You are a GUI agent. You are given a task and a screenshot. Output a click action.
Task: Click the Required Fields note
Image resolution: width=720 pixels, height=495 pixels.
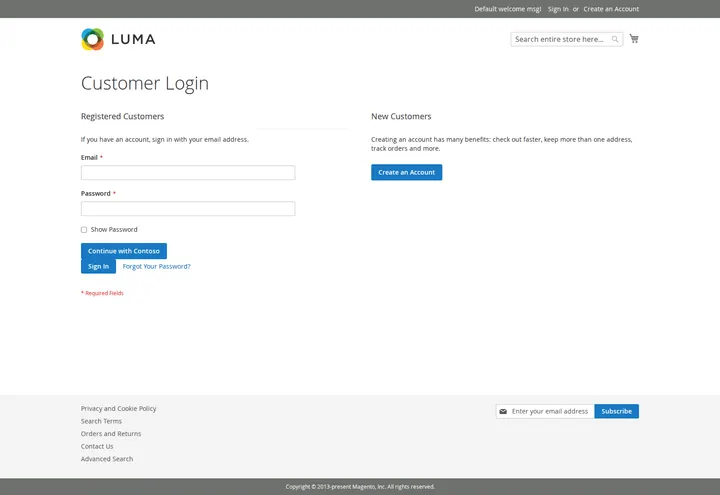click(102, 293)
